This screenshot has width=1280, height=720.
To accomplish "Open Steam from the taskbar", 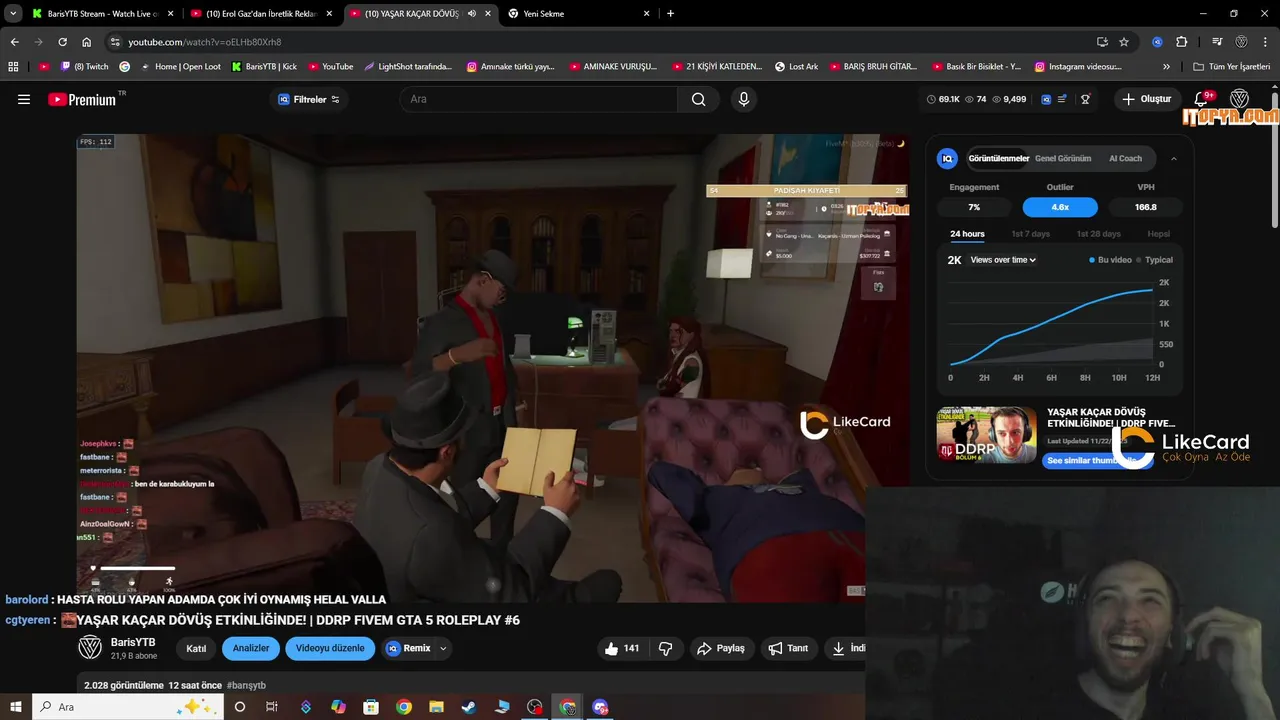I will tap(469, 707).
